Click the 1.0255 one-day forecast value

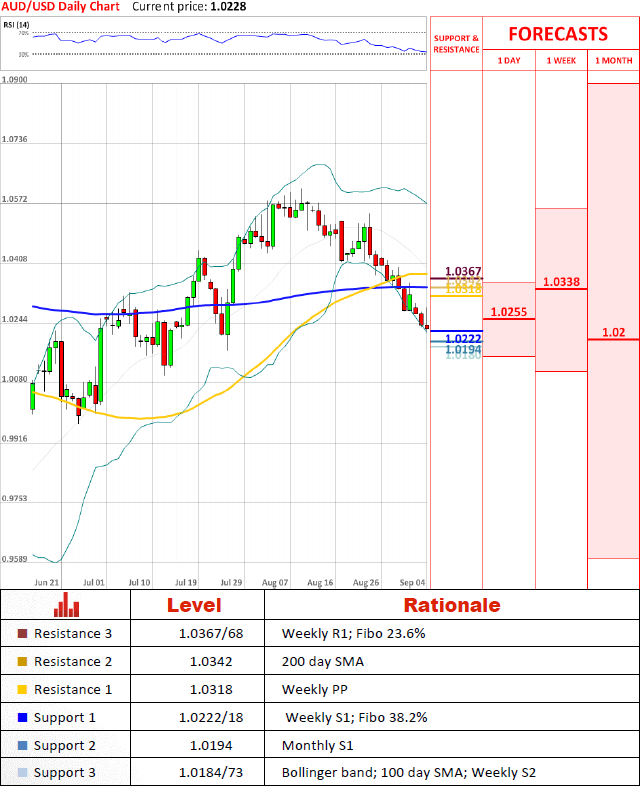pyautogui.click(x=509, y=311)
